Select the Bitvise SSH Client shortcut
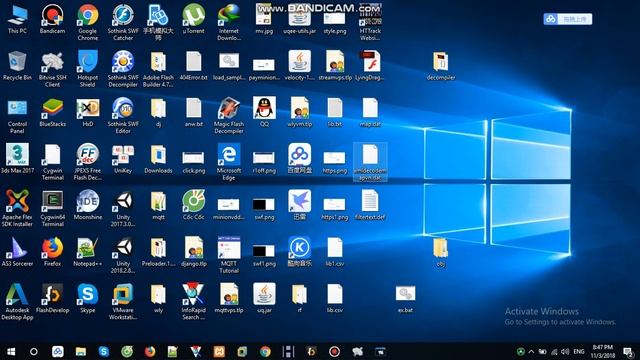Viewport: 640px width, 360px height. [x=52, y=69]
